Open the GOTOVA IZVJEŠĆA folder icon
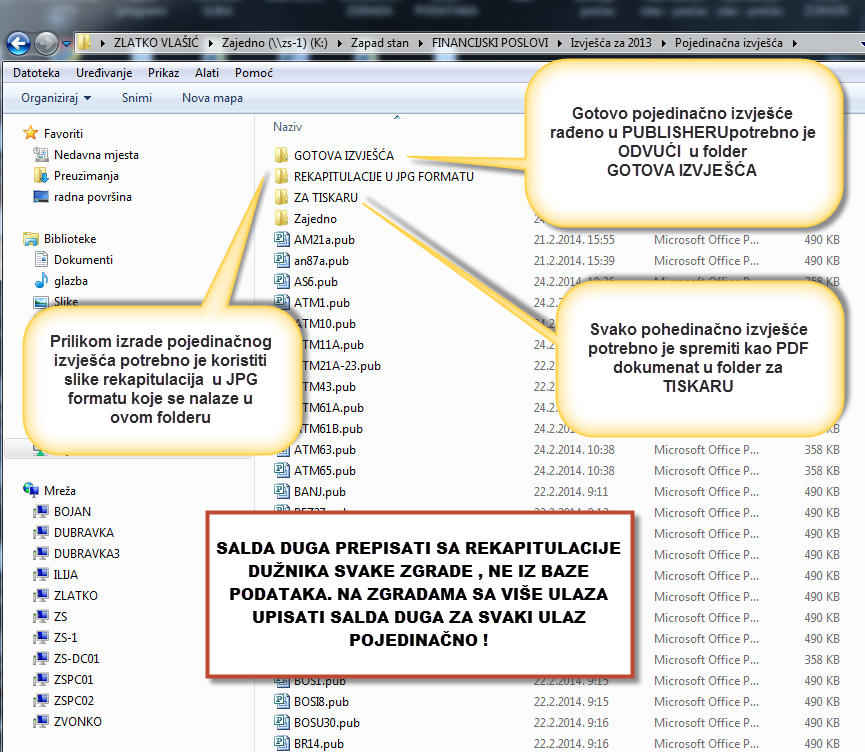865x752 pixels. click(x=281, y=155)
